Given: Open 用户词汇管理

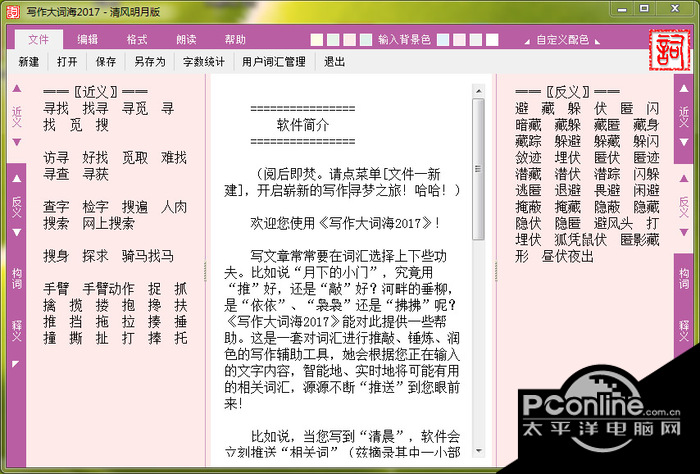Looking at the screenshot, I should [274, 62].
